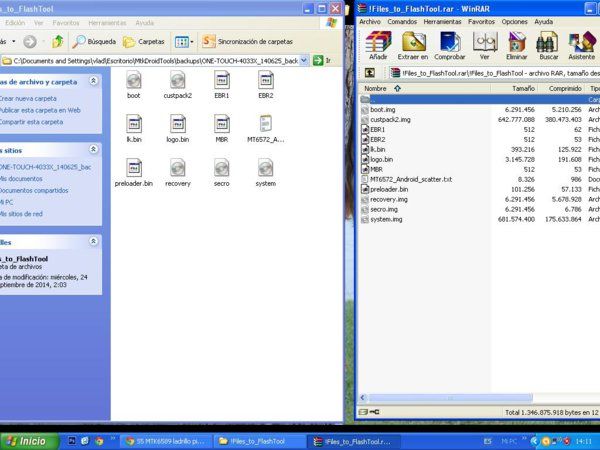Image resolution: width=600 pixels, height=450 pixels.
Task: Click WinRAR Extraer en icon
Action: (413, 46)
